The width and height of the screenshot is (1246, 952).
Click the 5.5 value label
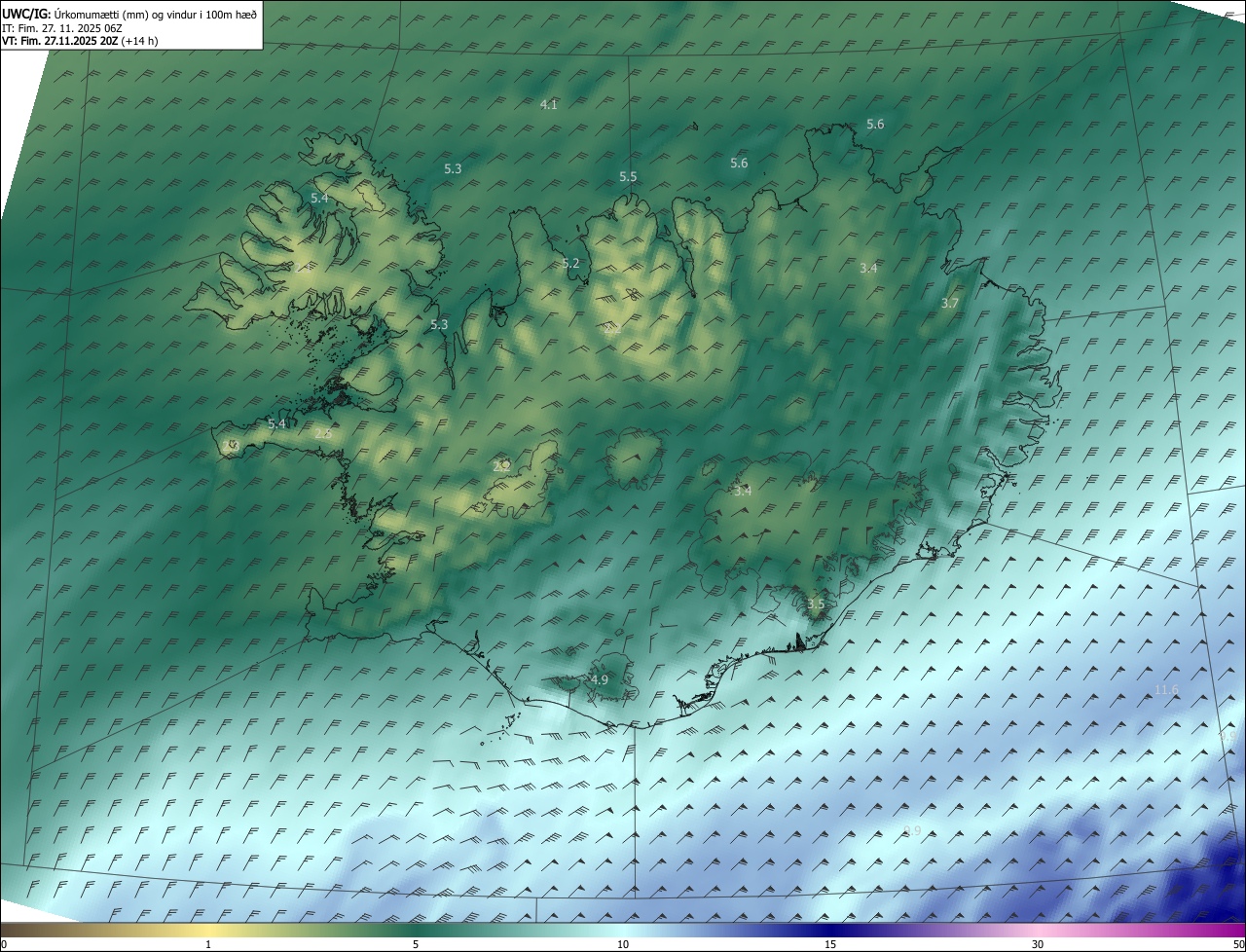pos(628,176)
